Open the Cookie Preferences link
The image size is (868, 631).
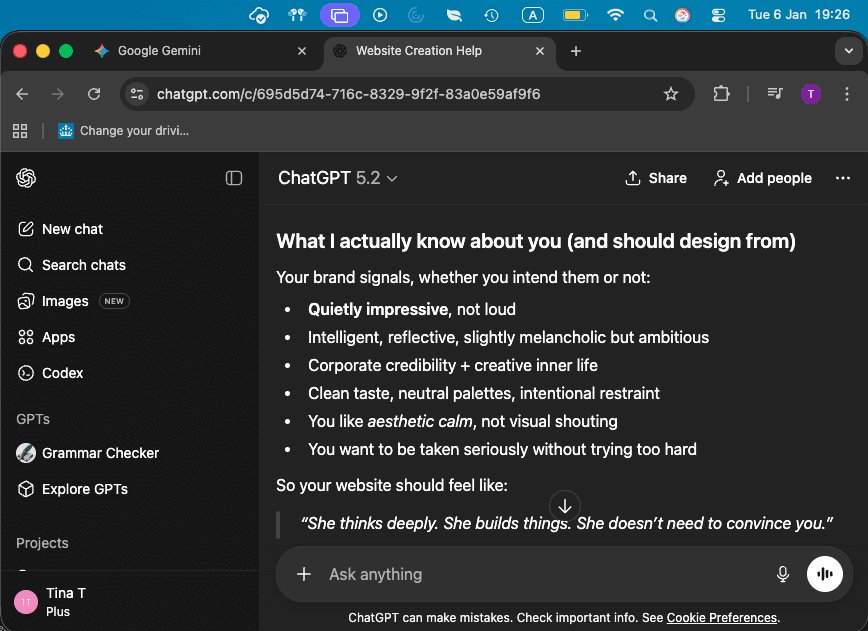[722, 618]
